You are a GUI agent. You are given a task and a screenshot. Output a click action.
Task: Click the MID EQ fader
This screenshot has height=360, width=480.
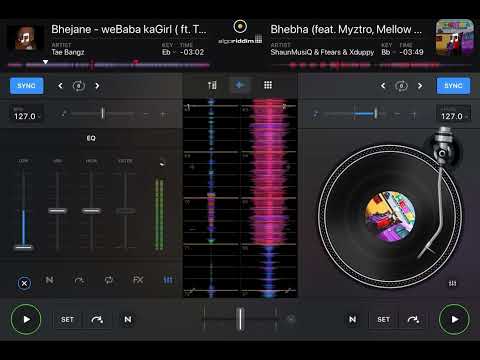click(58, 211)
